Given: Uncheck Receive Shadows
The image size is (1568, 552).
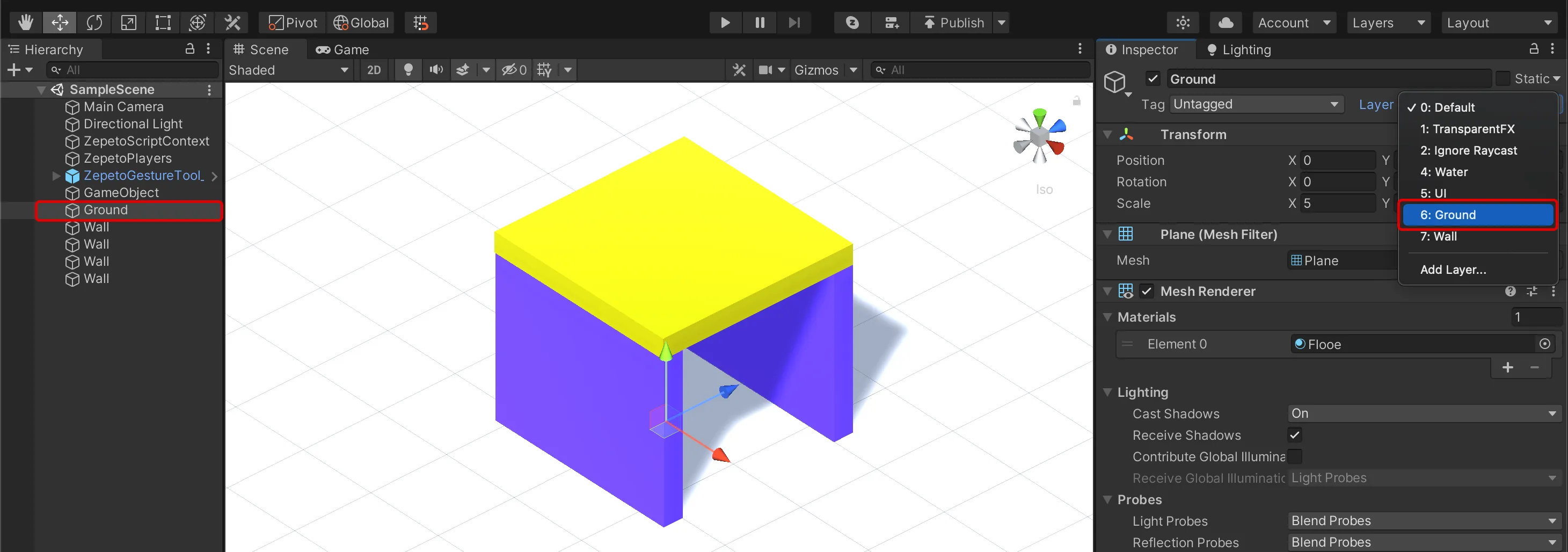Looking at the screenshot, I should click(x=1295, y=435).
